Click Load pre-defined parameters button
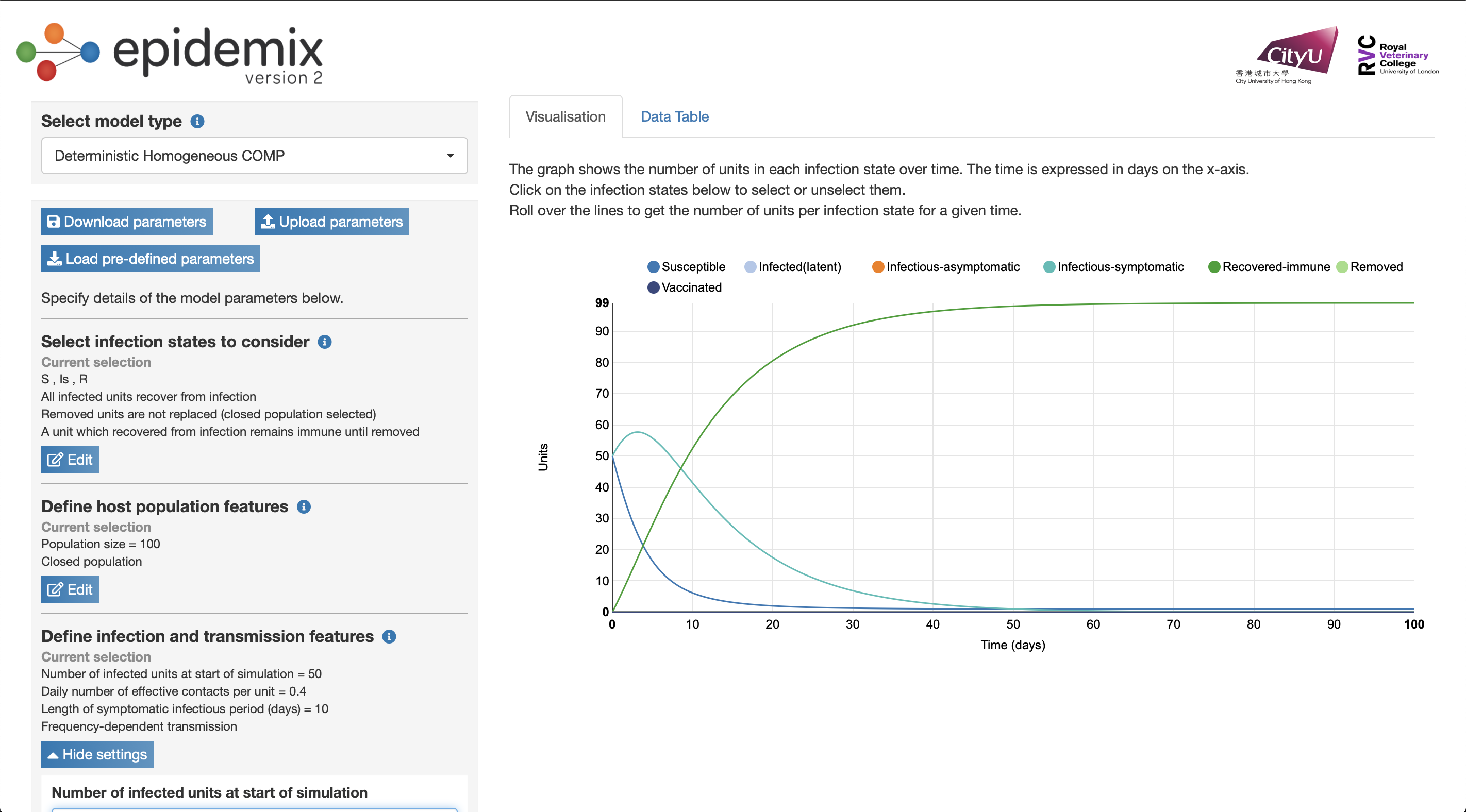The width and height of the screenshot is (1466, 812). pyautogui.click(x=151, y=258)
